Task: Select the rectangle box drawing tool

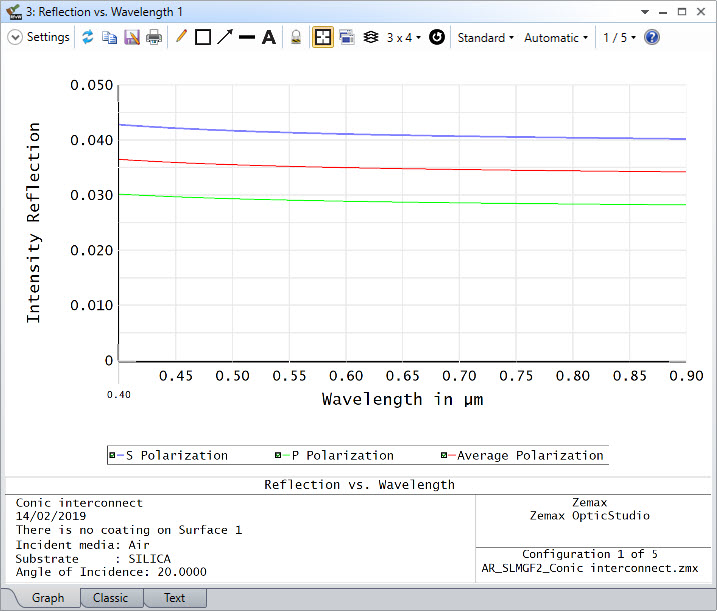Action: 203,38
